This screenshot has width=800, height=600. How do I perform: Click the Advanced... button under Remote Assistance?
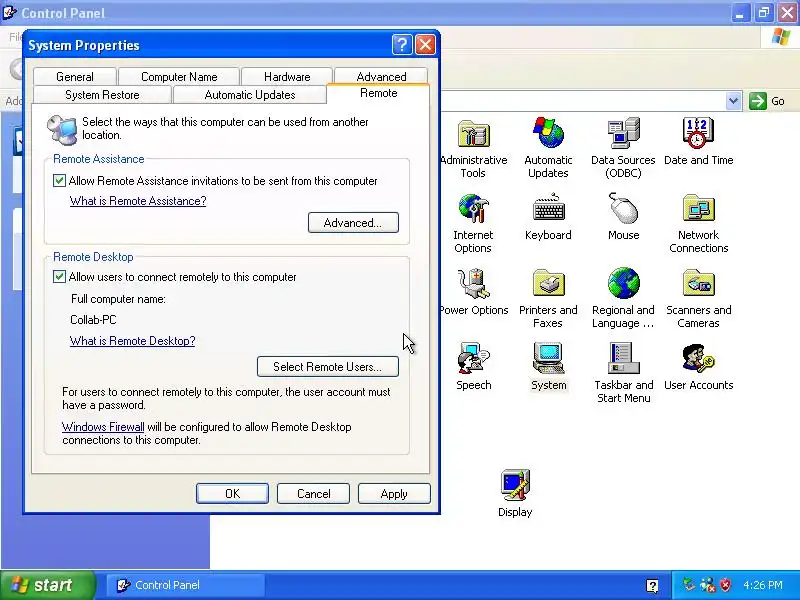click(x=353, y=223)
